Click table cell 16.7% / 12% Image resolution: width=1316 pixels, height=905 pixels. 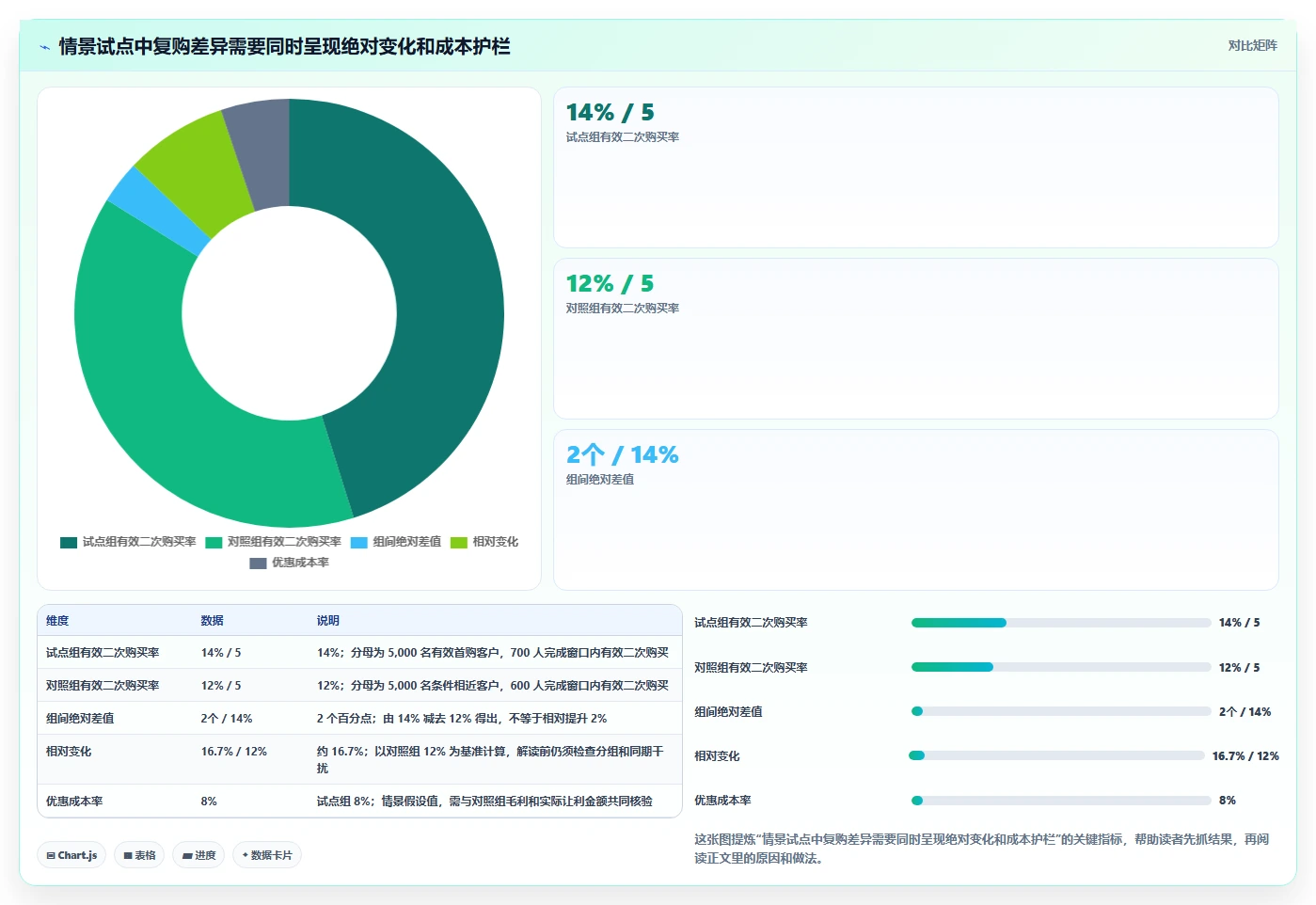point(233,752)
